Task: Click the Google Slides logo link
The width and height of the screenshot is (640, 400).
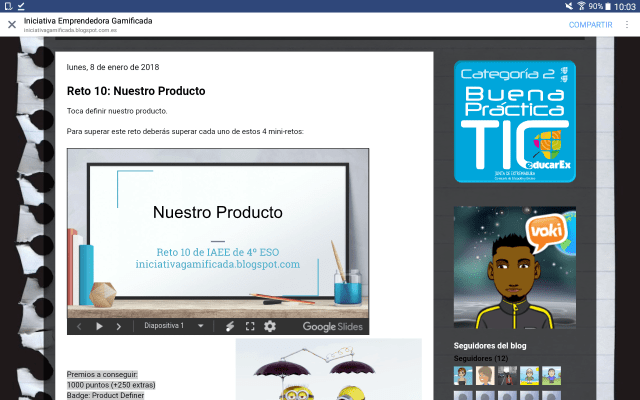Action: [333, 326]
